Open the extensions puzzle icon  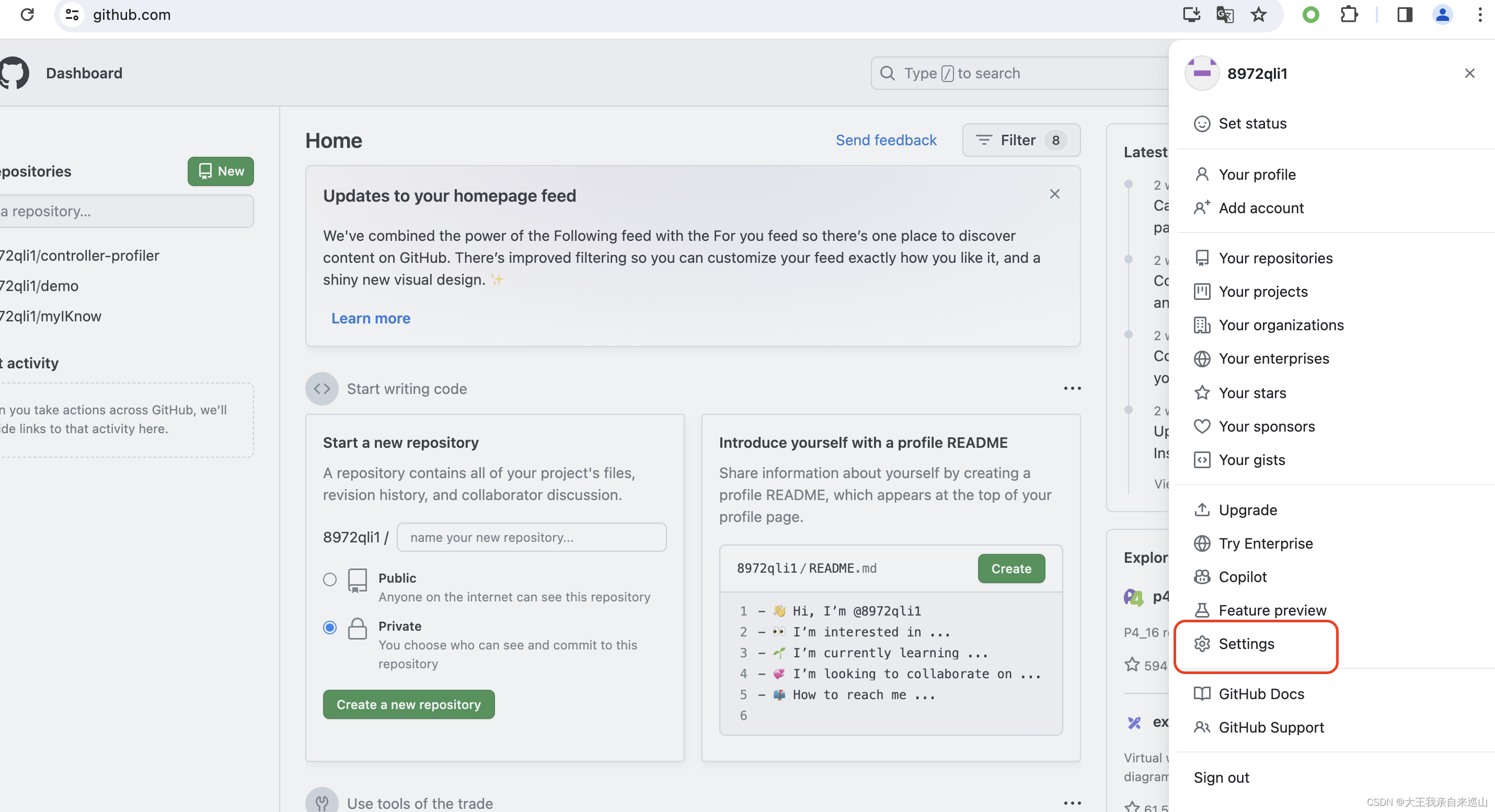1349,15
